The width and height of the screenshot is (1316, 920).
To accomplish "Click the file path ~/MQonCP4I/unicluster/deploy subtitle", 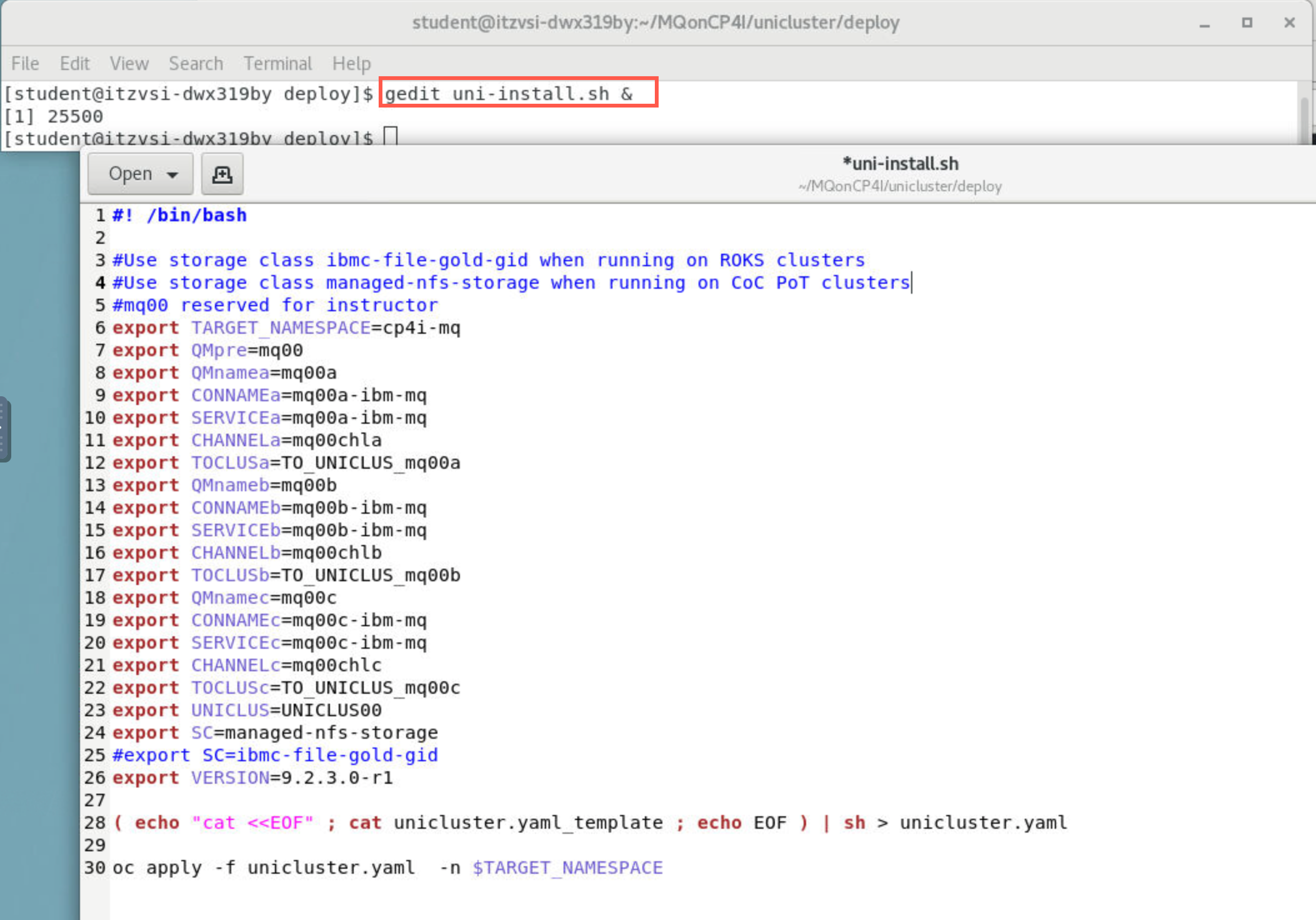I will coord(900,186).
